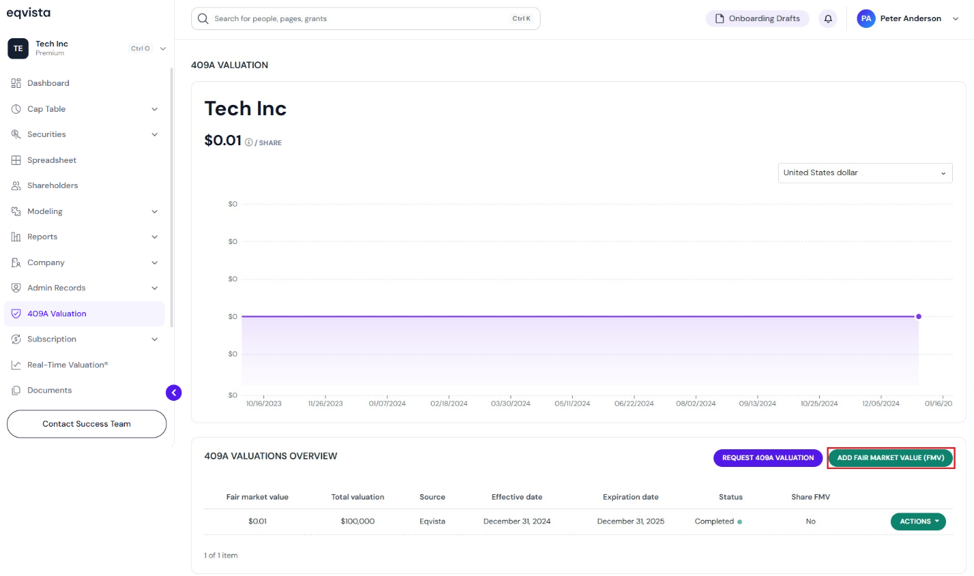The height and width of the screenshot is (576, 974).
Task: Click the Completed status text
Action: 714,521
